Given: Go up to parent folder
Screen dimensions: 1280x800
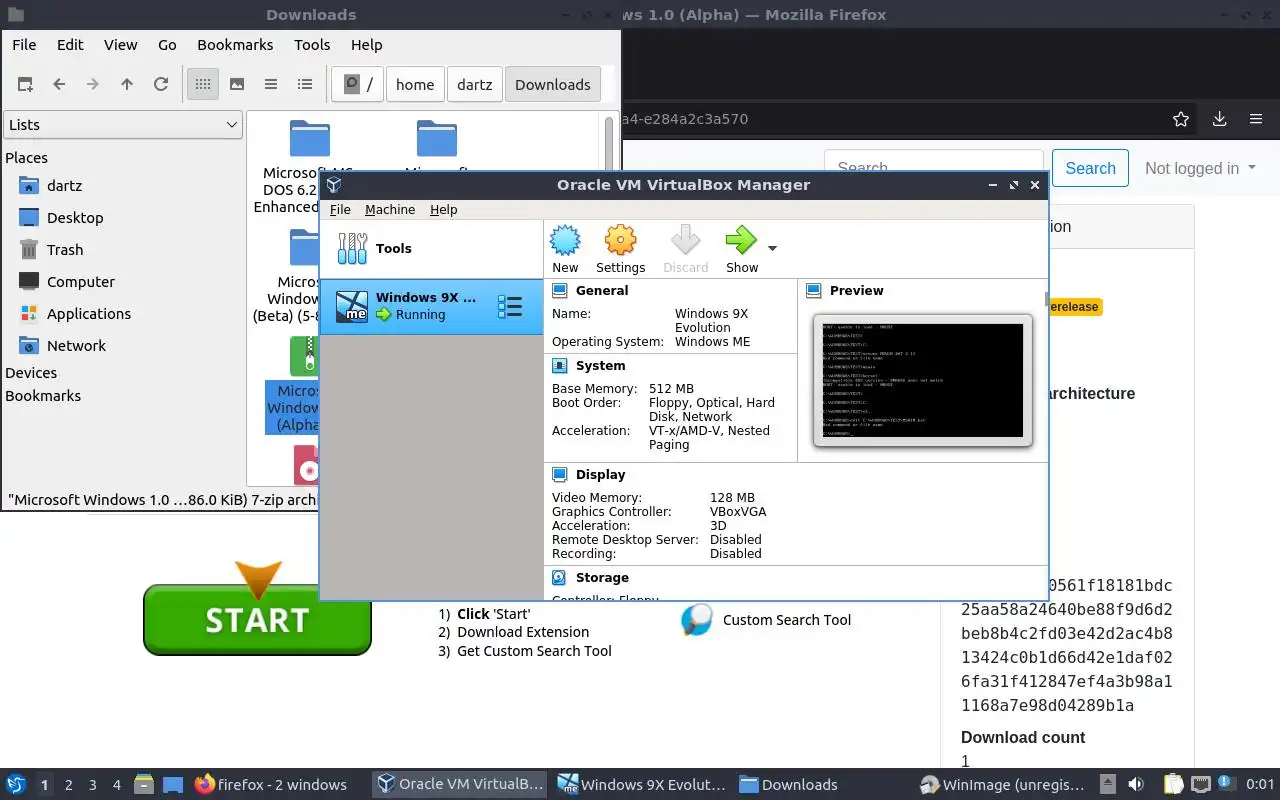Looking at the screenshot, I should (127, 85).
